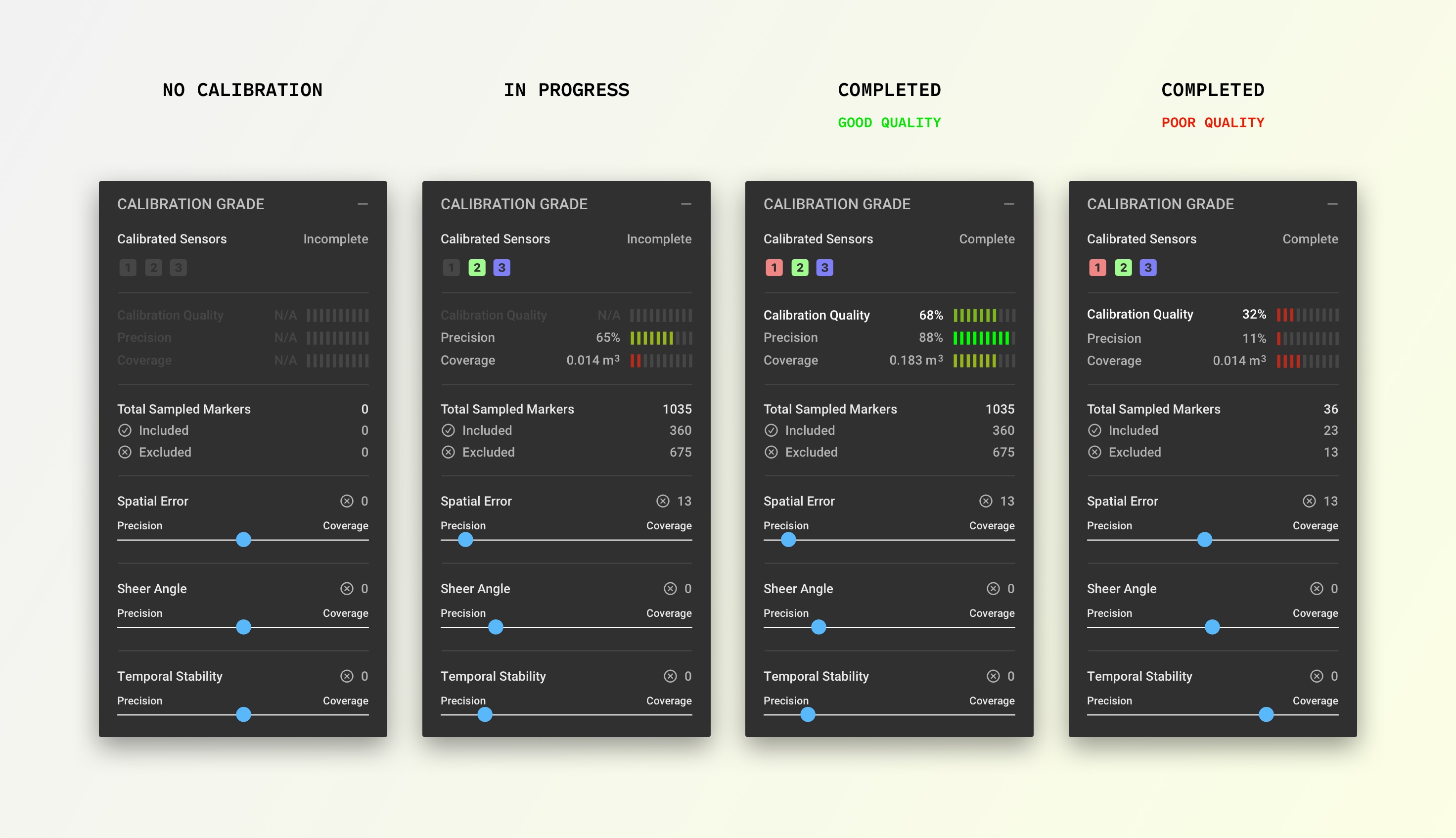
Task: Click sensor 1 red badge in Good Quality panel
Action: [774, 267]
